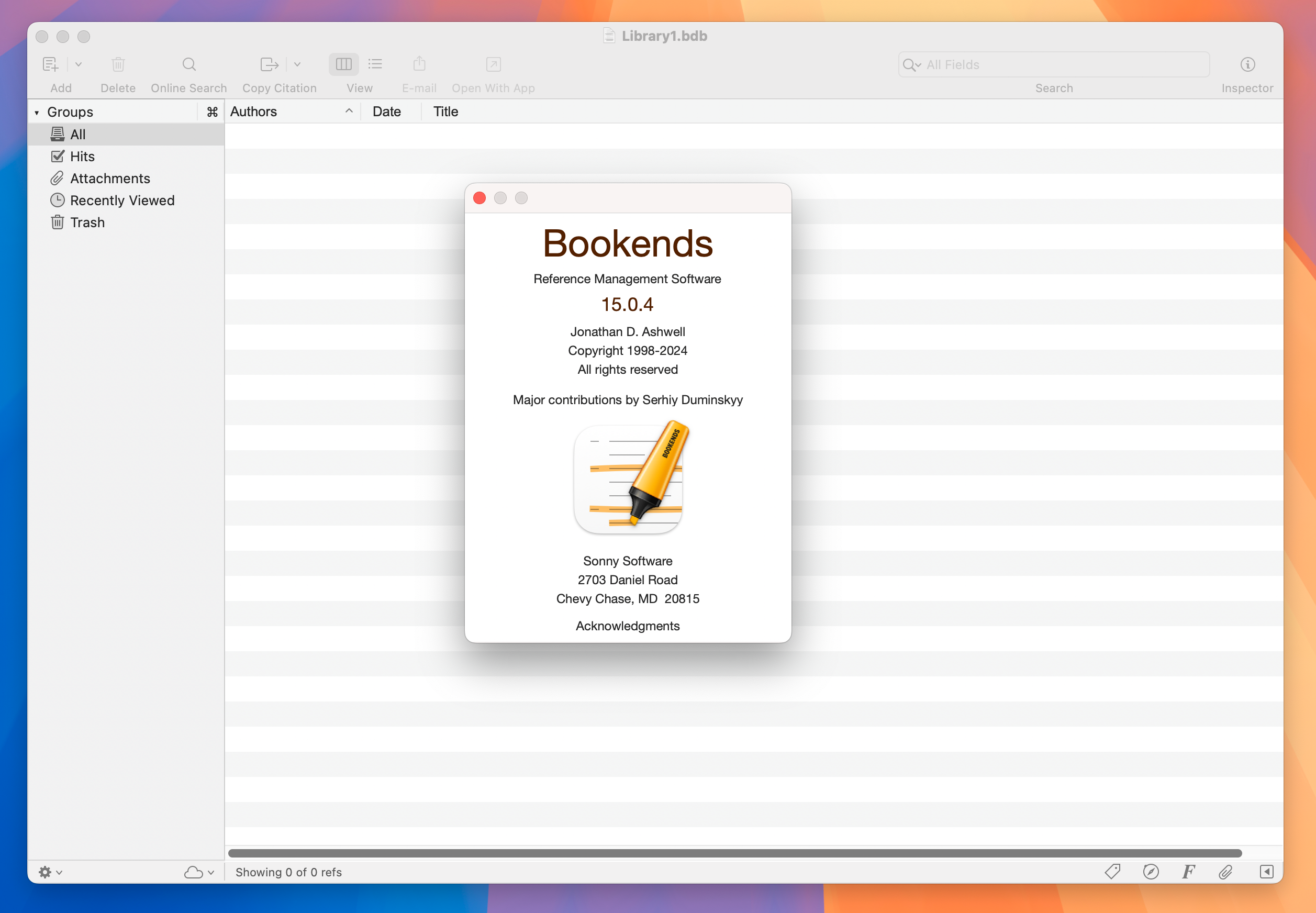Click the Bookends highlighter app icon
1316x913 pixels.
click(631, 478)
